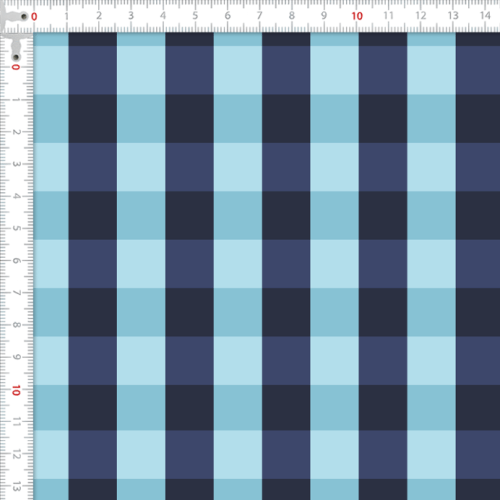500x500 pixels.
Task: Click number 11 on the left ruler
Action: [16, 422]
